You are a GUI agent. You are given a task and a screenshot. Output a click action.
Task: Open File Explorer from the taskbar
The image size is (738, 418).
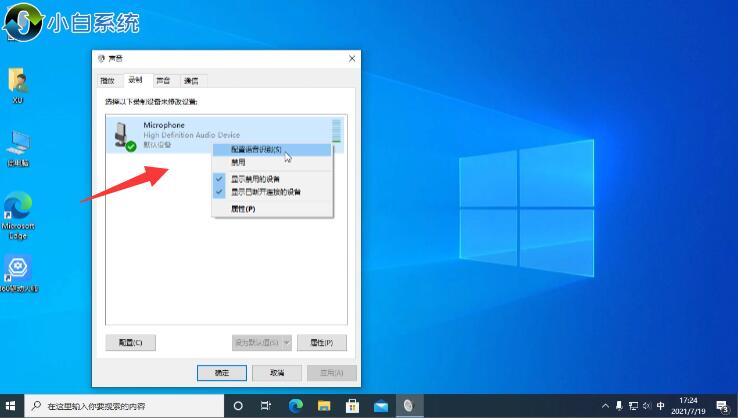point(324,406)
